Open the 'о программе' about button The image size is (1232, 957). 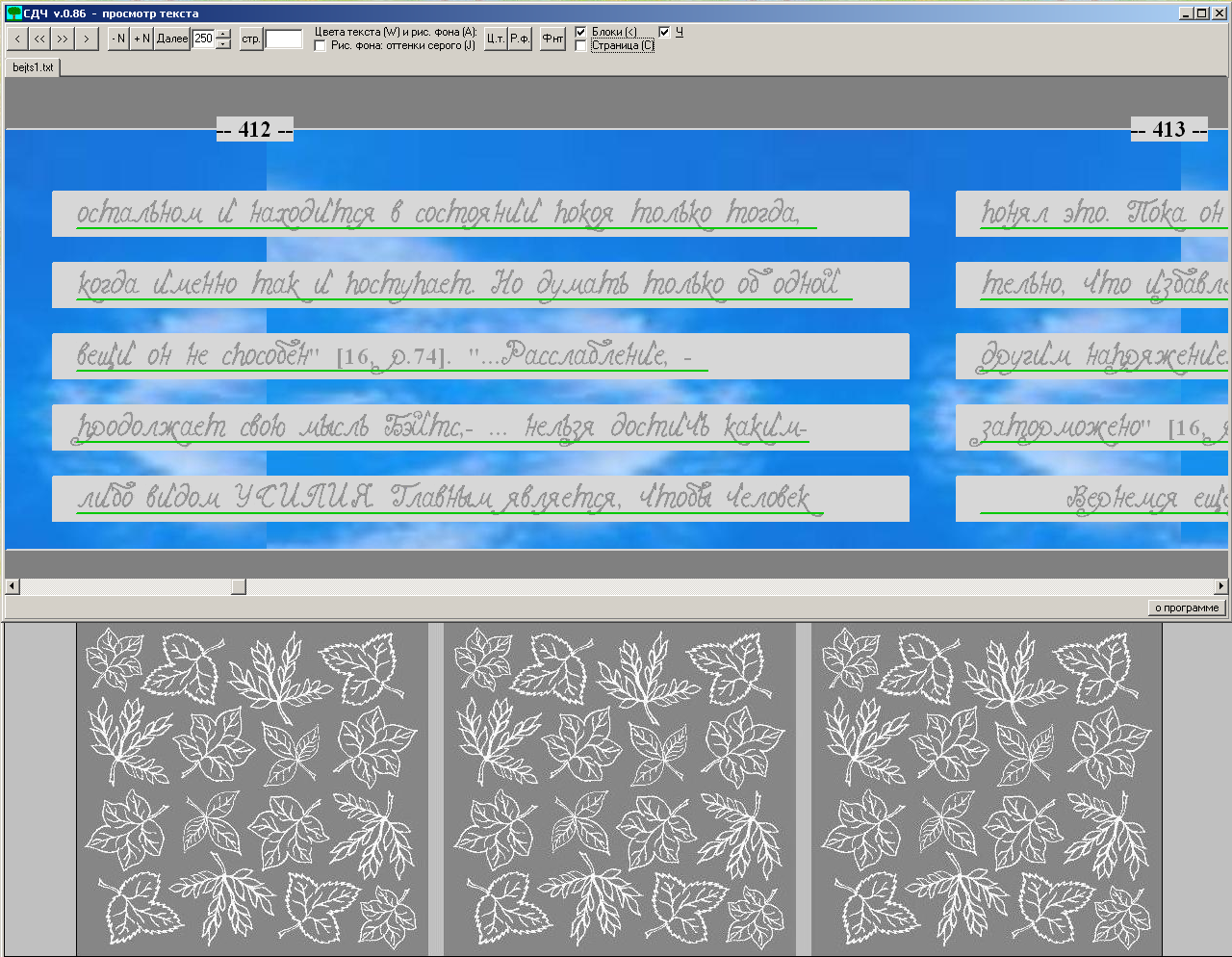click(1187, 608)
